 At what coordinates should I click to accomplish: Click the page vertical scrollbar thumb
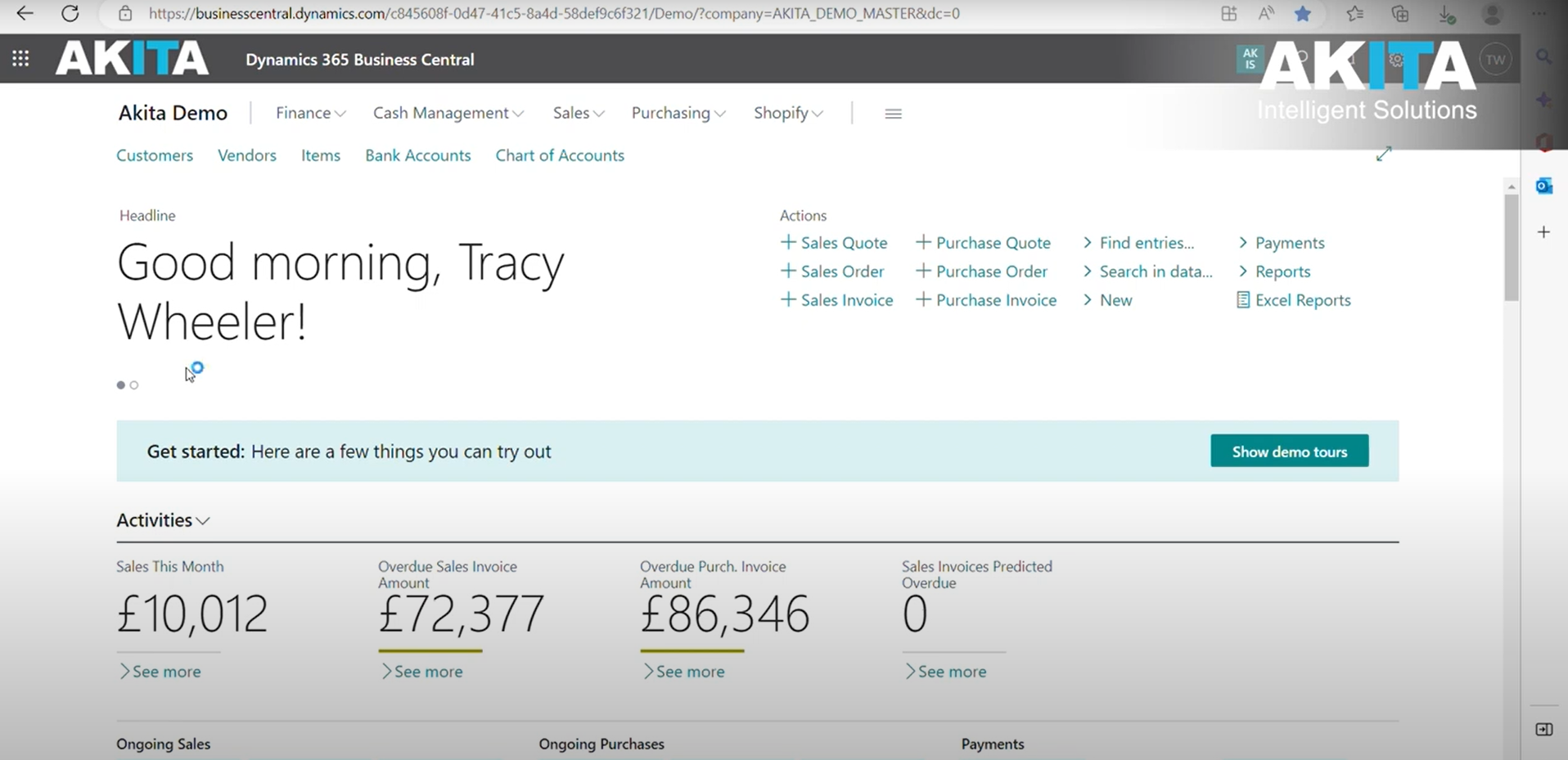[1511, 247]
